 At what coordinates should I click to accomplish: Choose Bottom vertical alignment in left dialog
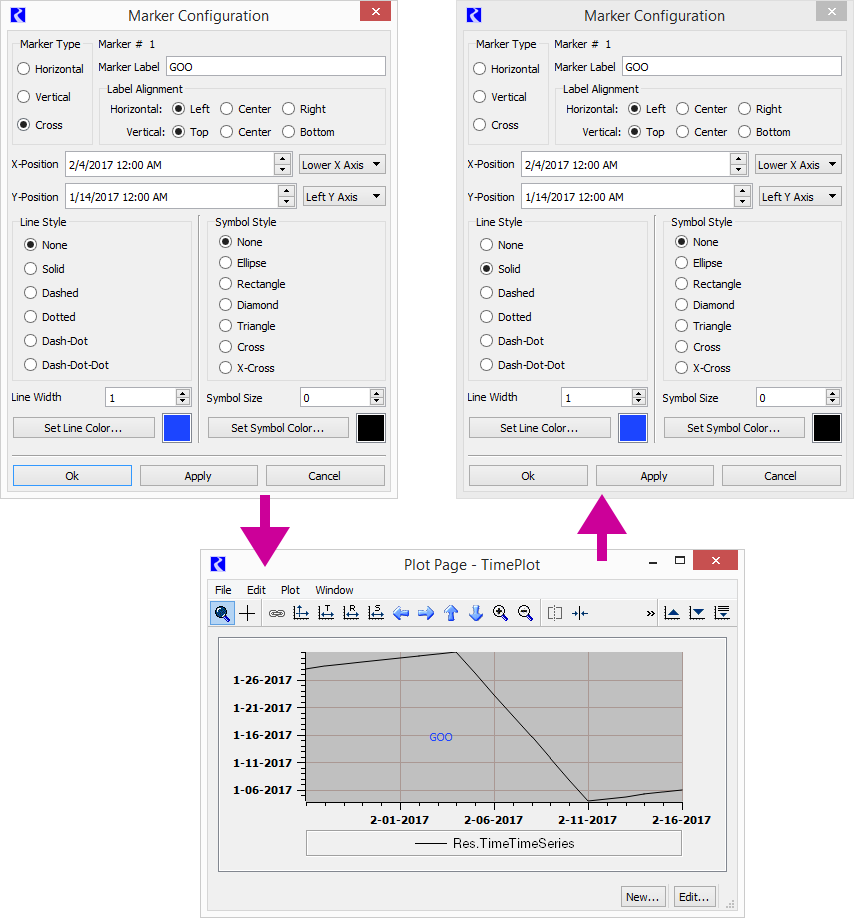(x=308, y=132)
